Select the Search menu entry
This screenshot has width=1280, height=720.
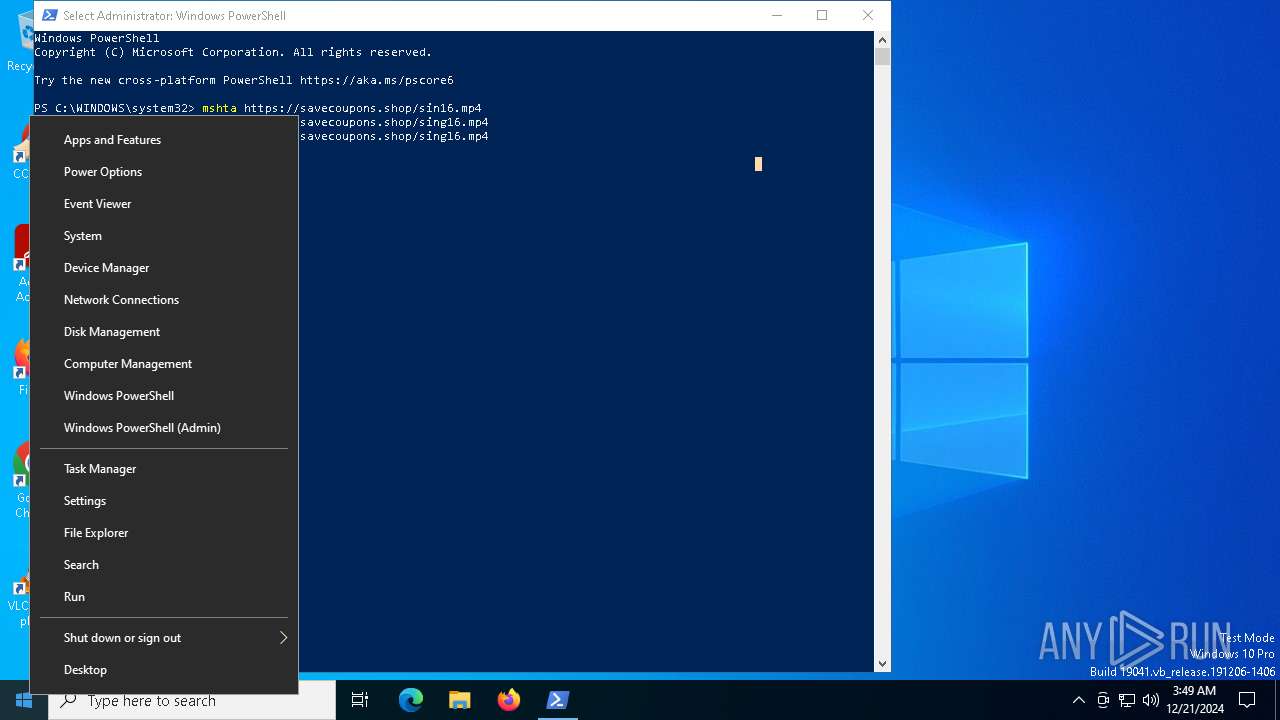pos(164,565)
